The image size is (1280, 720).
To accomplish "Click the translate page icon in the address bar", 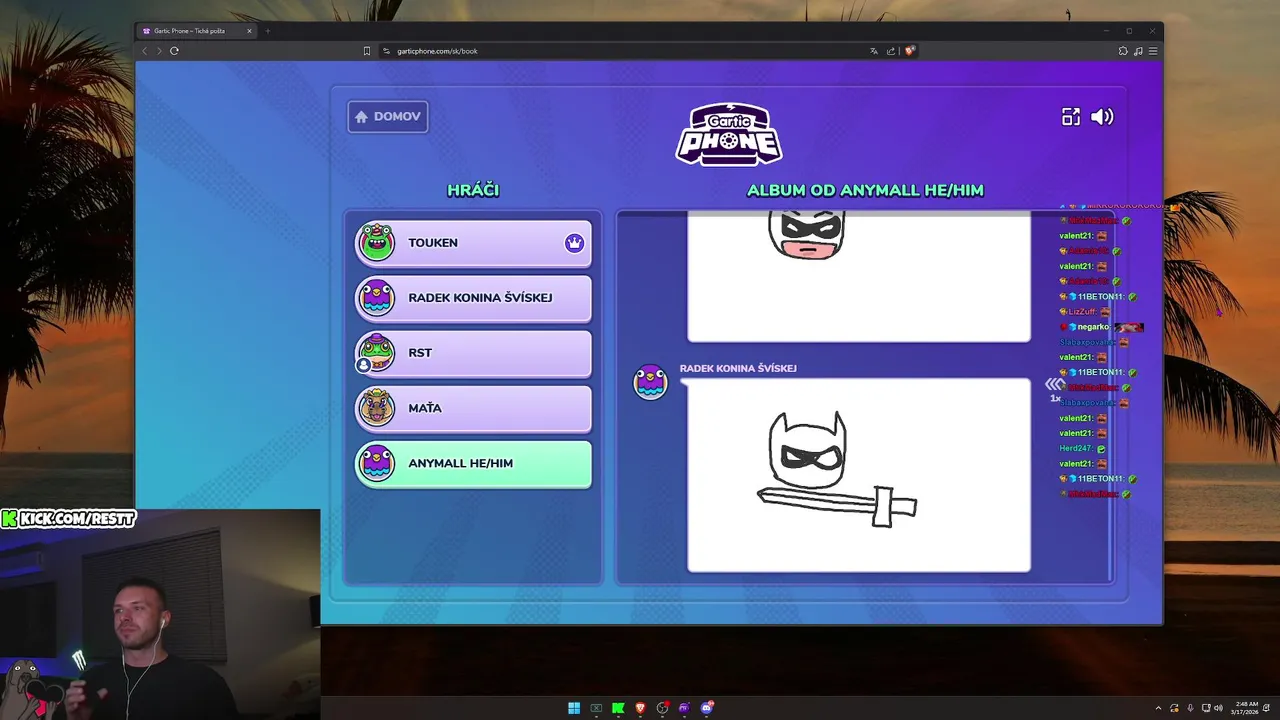I will 874,51.
